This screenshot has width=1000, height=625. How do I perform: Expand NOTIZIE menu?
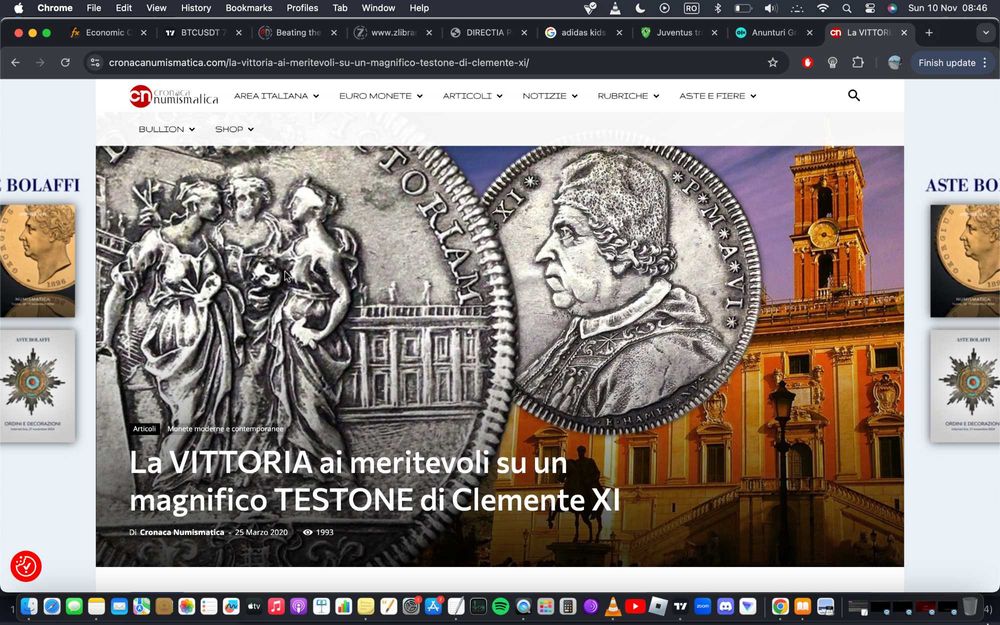(x=550, y=96)
